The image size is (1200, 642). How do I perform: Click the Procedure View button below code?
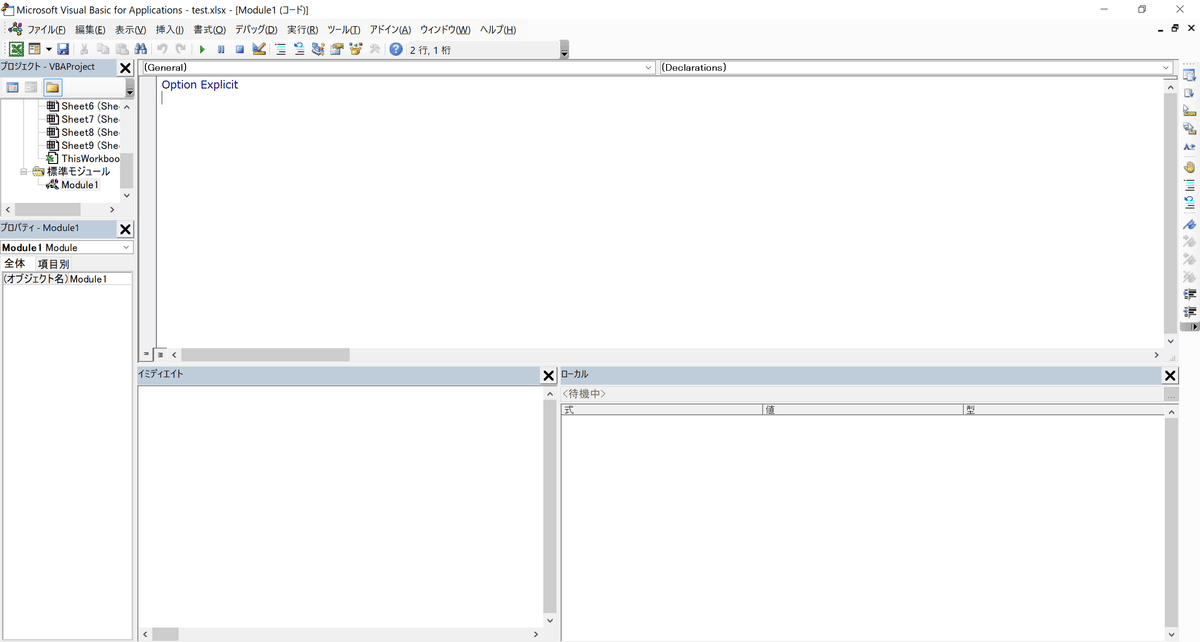coord(146,354)
